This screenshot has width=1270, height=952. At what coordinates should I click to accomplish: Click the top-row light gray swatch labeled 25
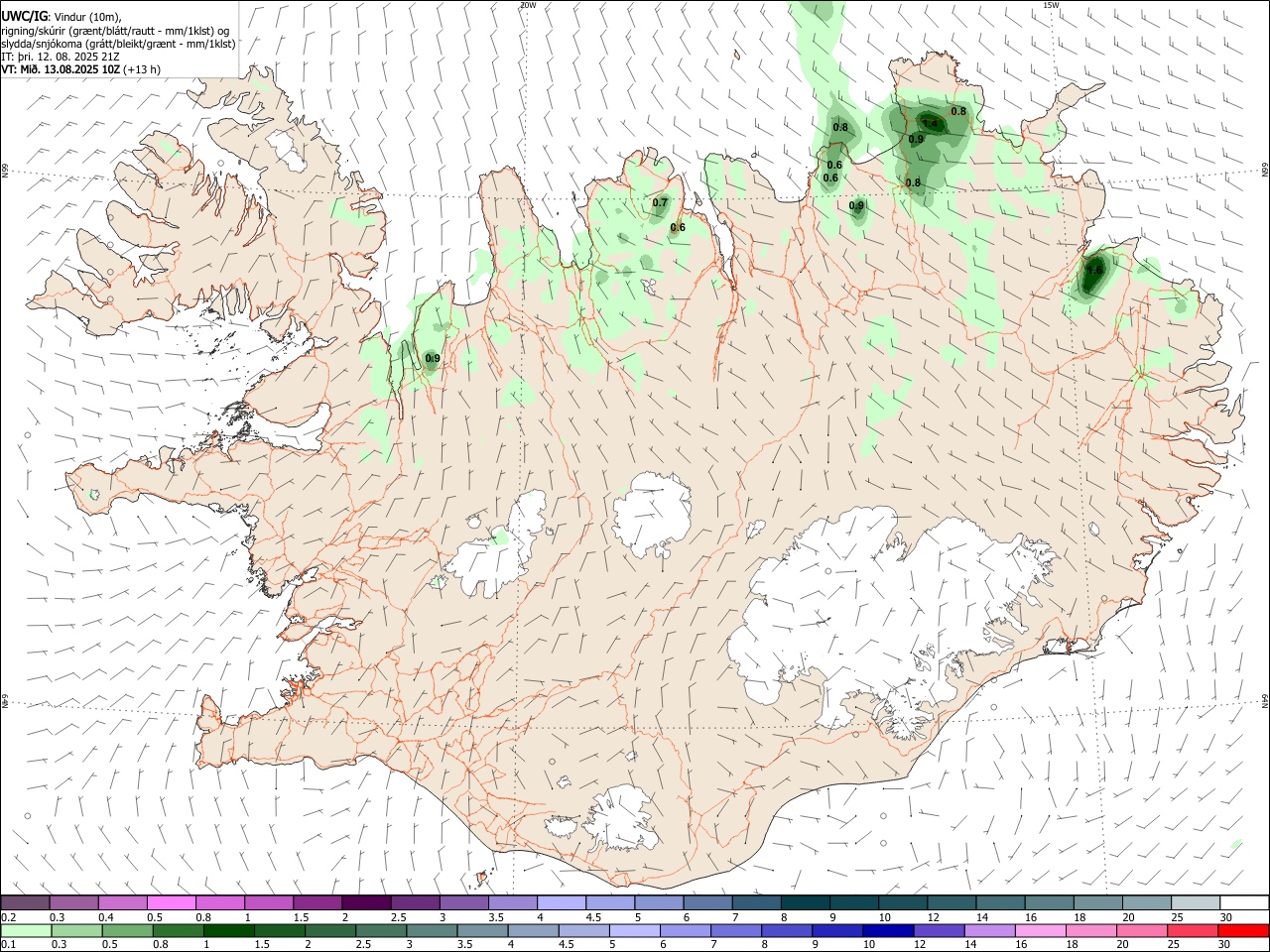[1195, 903]
